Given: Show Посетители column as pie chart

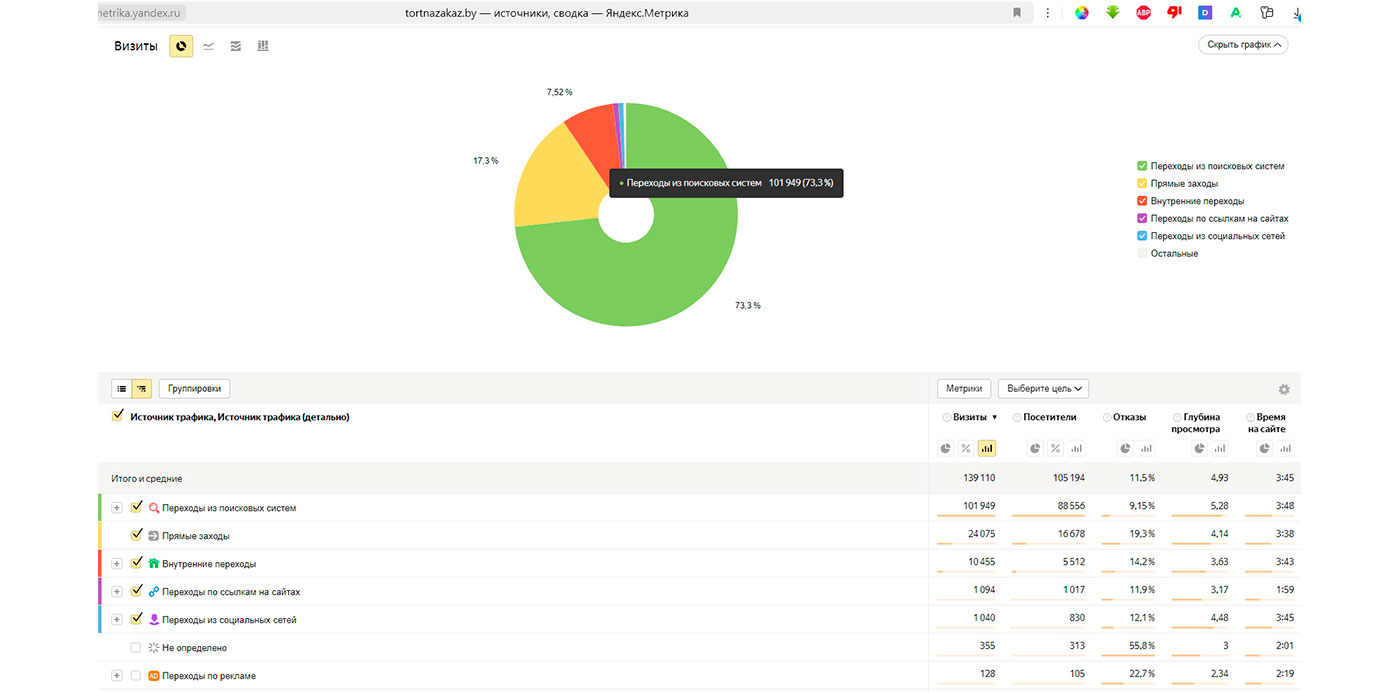Looking at the screenshot, I should 1035,448.
